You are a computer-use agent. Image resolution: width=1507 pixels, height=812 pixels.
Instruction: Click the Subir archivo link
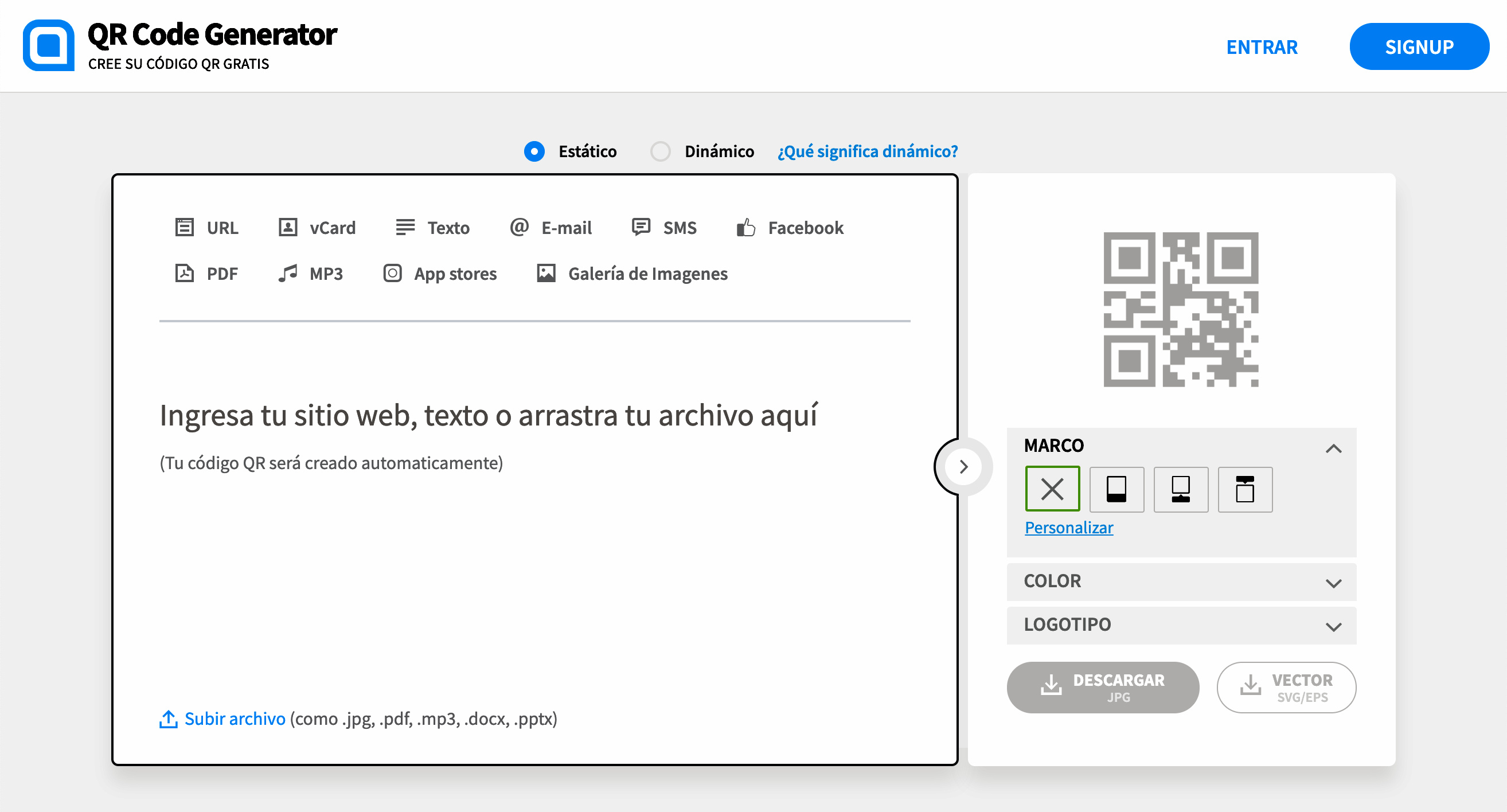point(233,719)
